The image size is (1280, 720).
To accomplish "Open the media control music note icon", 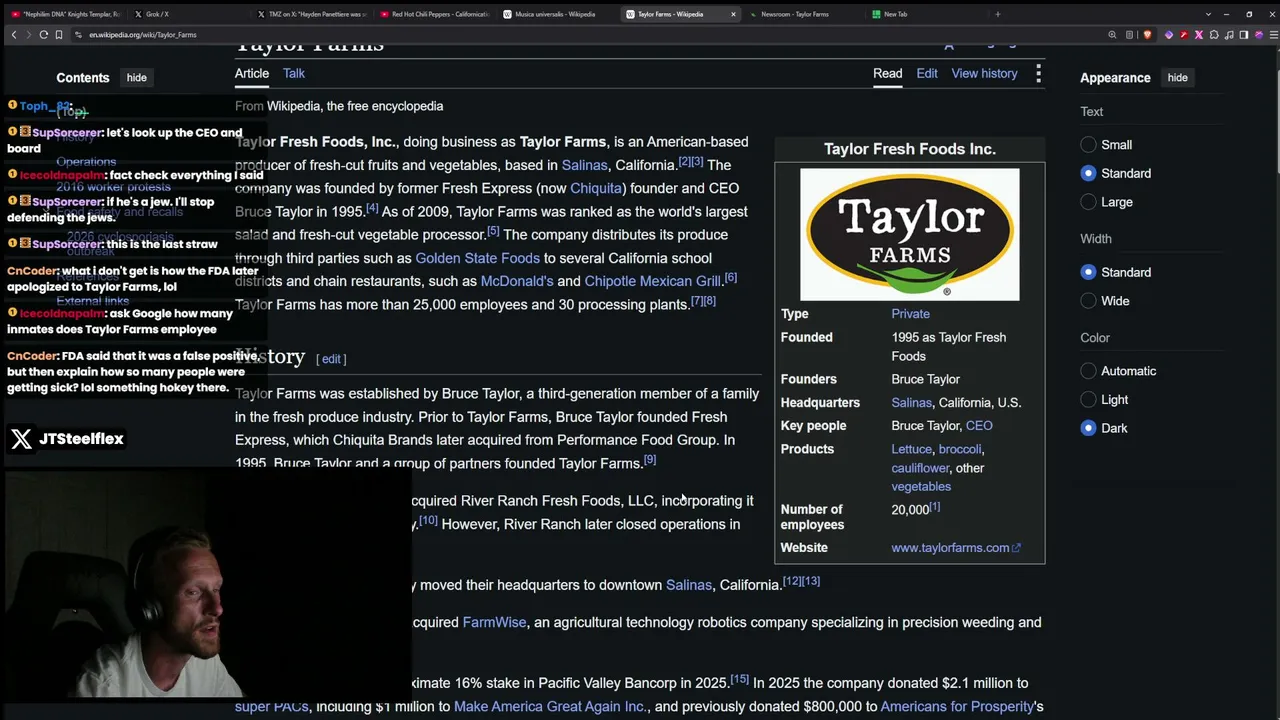I will pos(1229,35).
